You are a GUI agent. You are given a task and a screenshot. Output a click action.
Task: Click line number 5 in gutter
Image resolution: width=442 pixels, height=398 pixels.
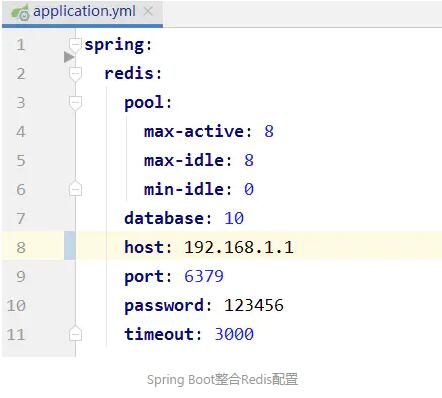(21, 161)
